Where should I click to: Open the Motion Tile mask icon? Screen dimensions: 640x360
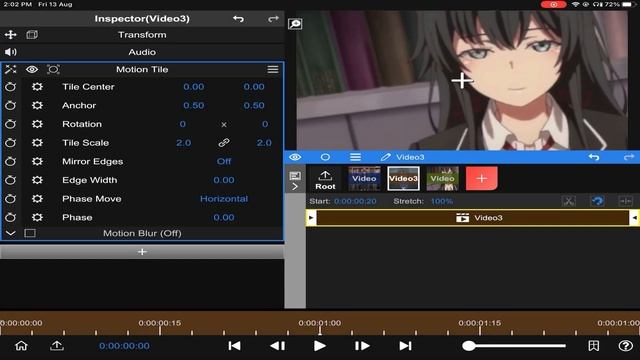tap(53, 69)
